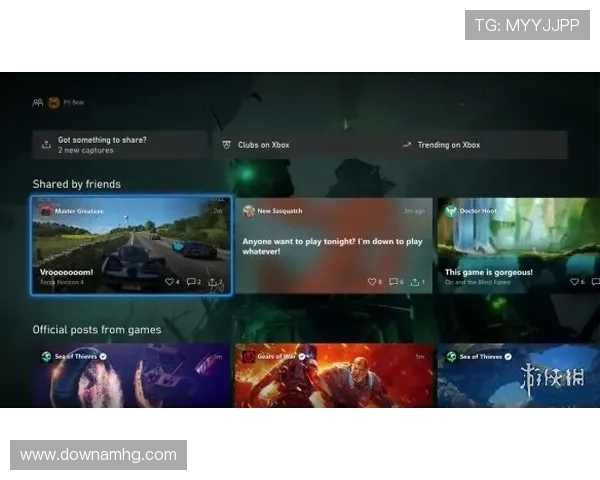This screenshot has height=480, width=600.
Task: Click the upload icon beside 'Got something to share?'
Action: [46, 145]
